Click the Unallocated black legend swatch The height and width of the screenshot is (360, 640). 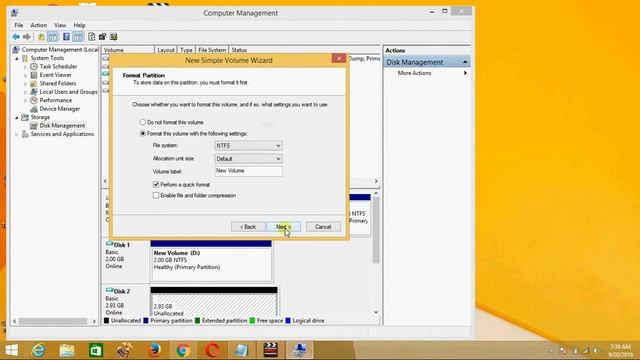coord(107,321)
